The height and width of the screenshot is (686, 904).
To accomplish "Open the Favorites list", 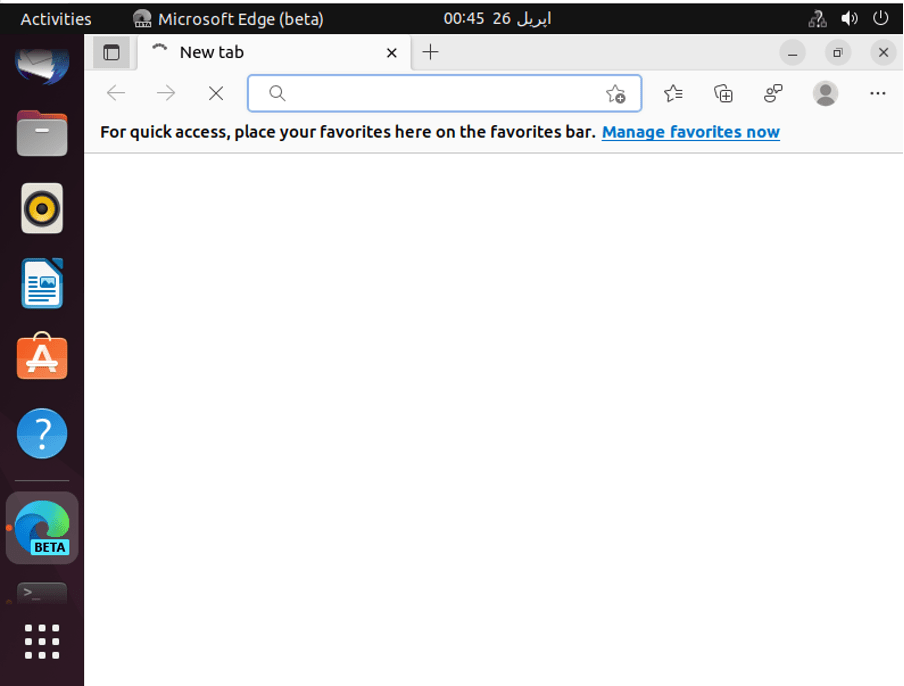I will [x=673, y=93].
